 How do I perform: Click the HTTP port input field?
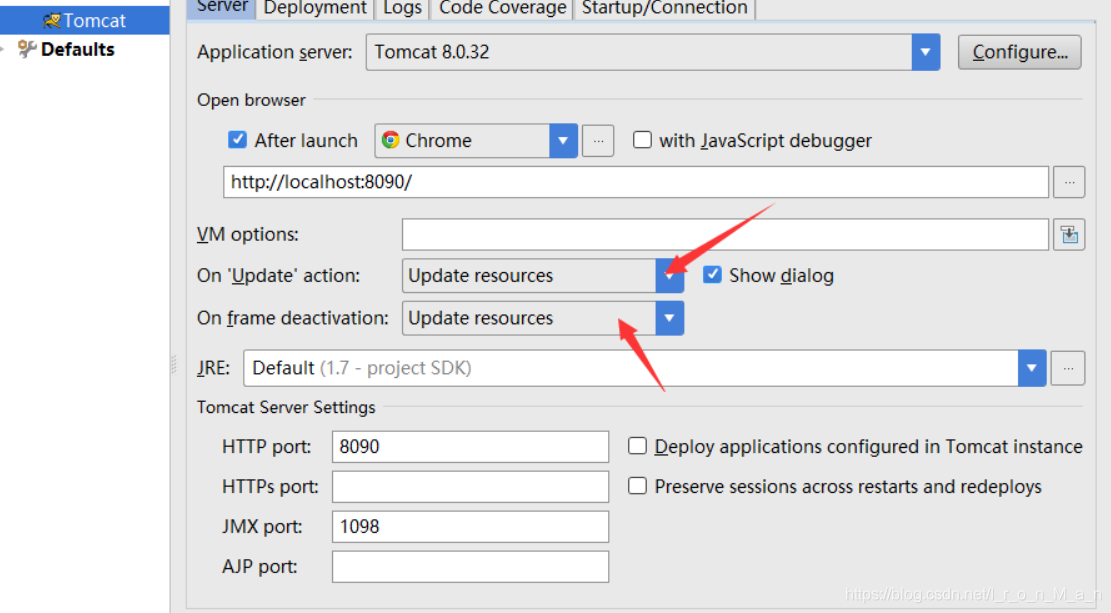click(470, 447)
